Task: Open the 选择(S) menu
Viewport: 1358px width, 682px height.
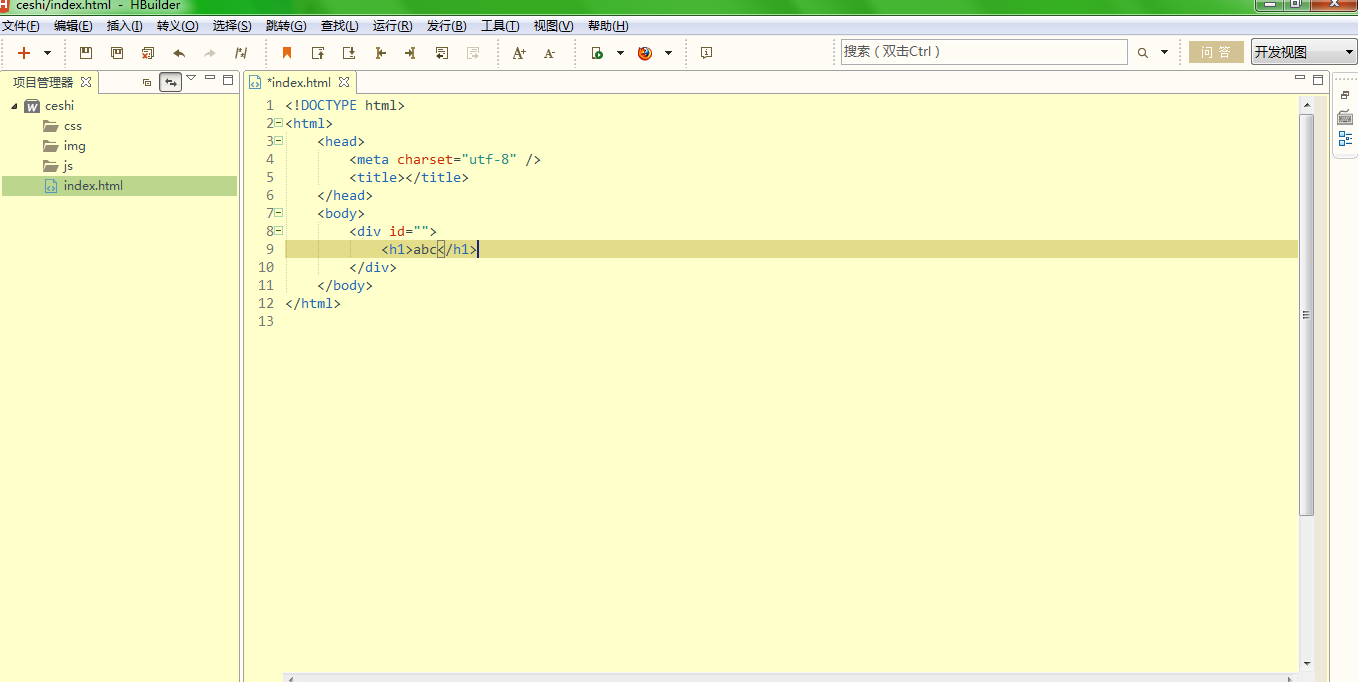Action: click(x=232, y=26)
